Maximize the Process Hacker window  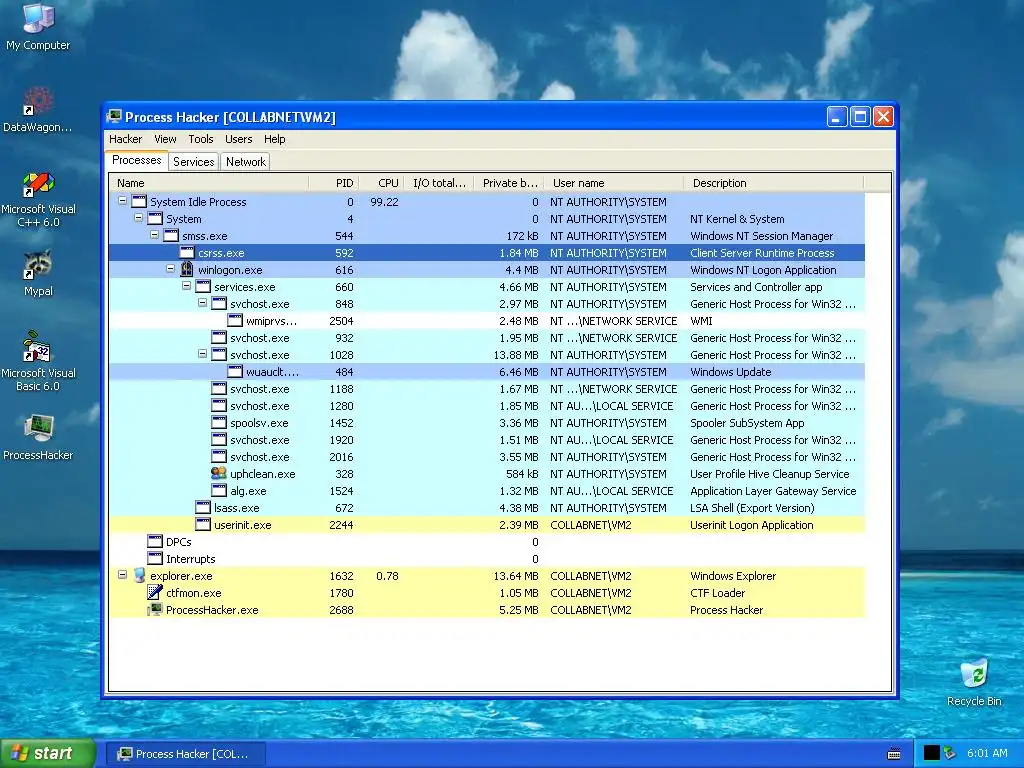[860, 117]
